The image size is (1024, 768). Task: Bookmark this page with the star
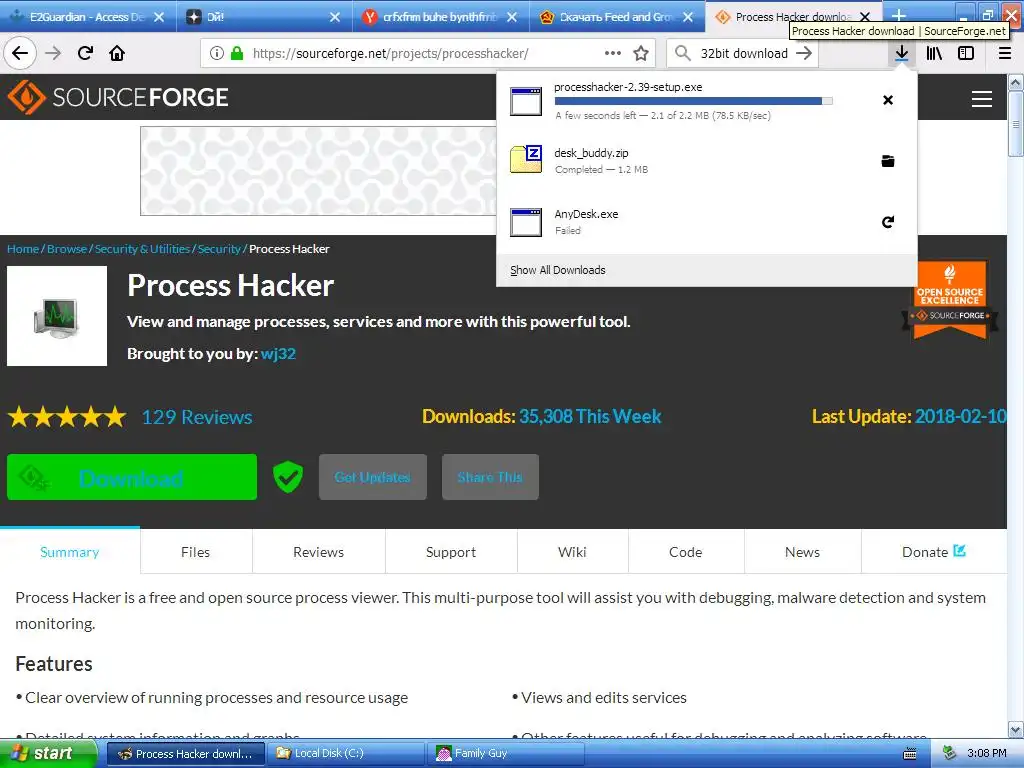point(641,53)
